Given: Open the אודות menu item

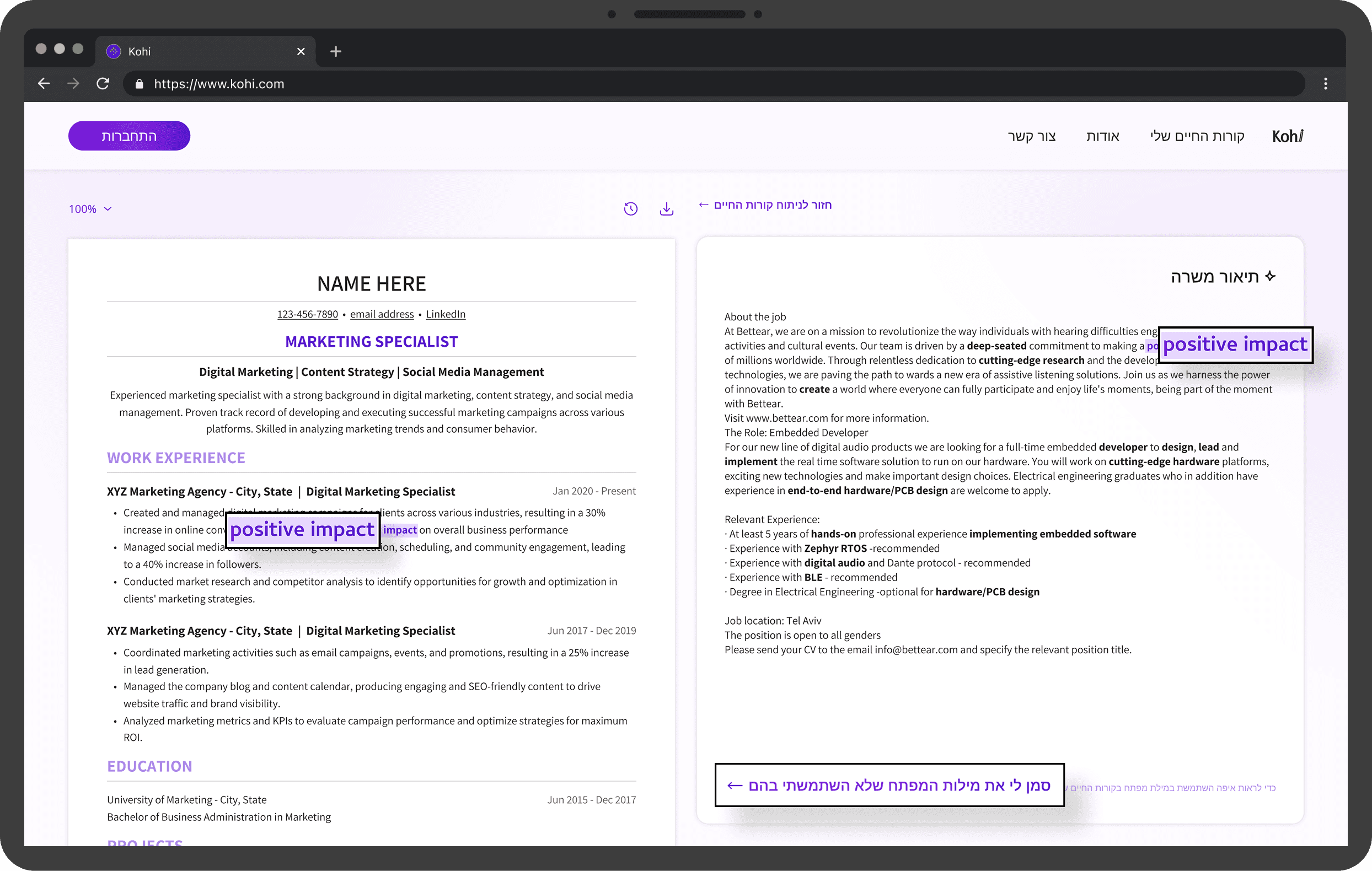Looking at the screenshot, I should coord(1102,136).
